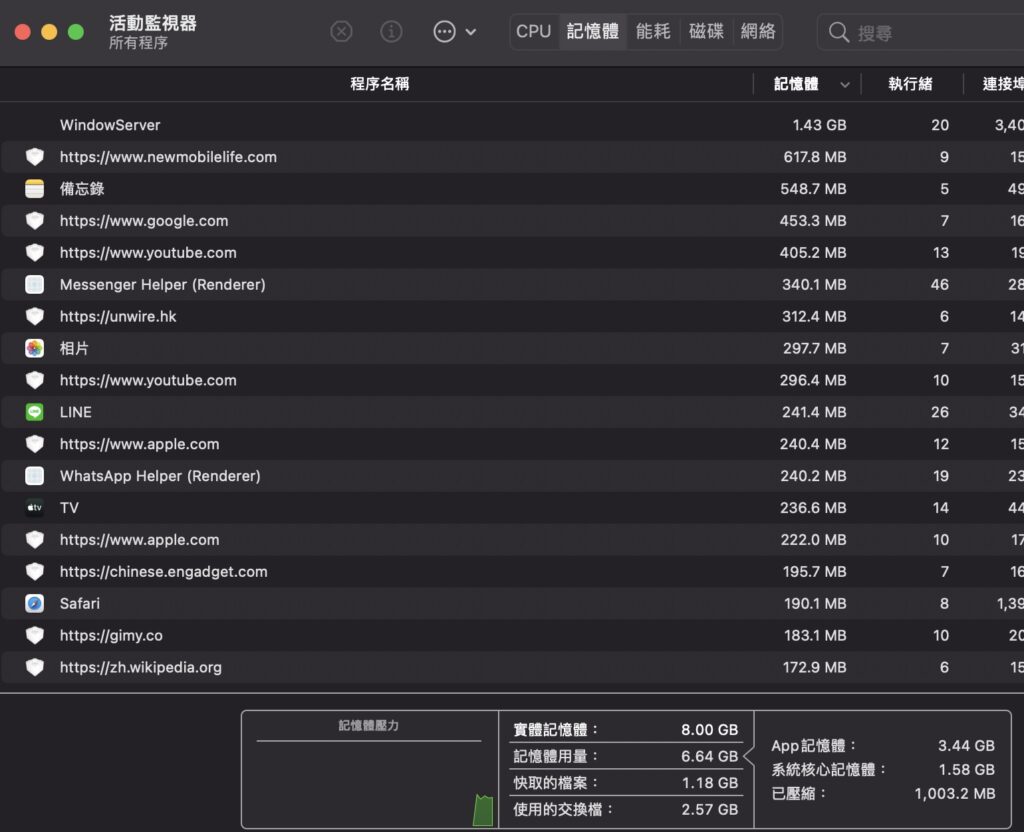Click the shield icon for youtube.com 296.4 MB
1024x832 pixels.
[x=35, y=380]
